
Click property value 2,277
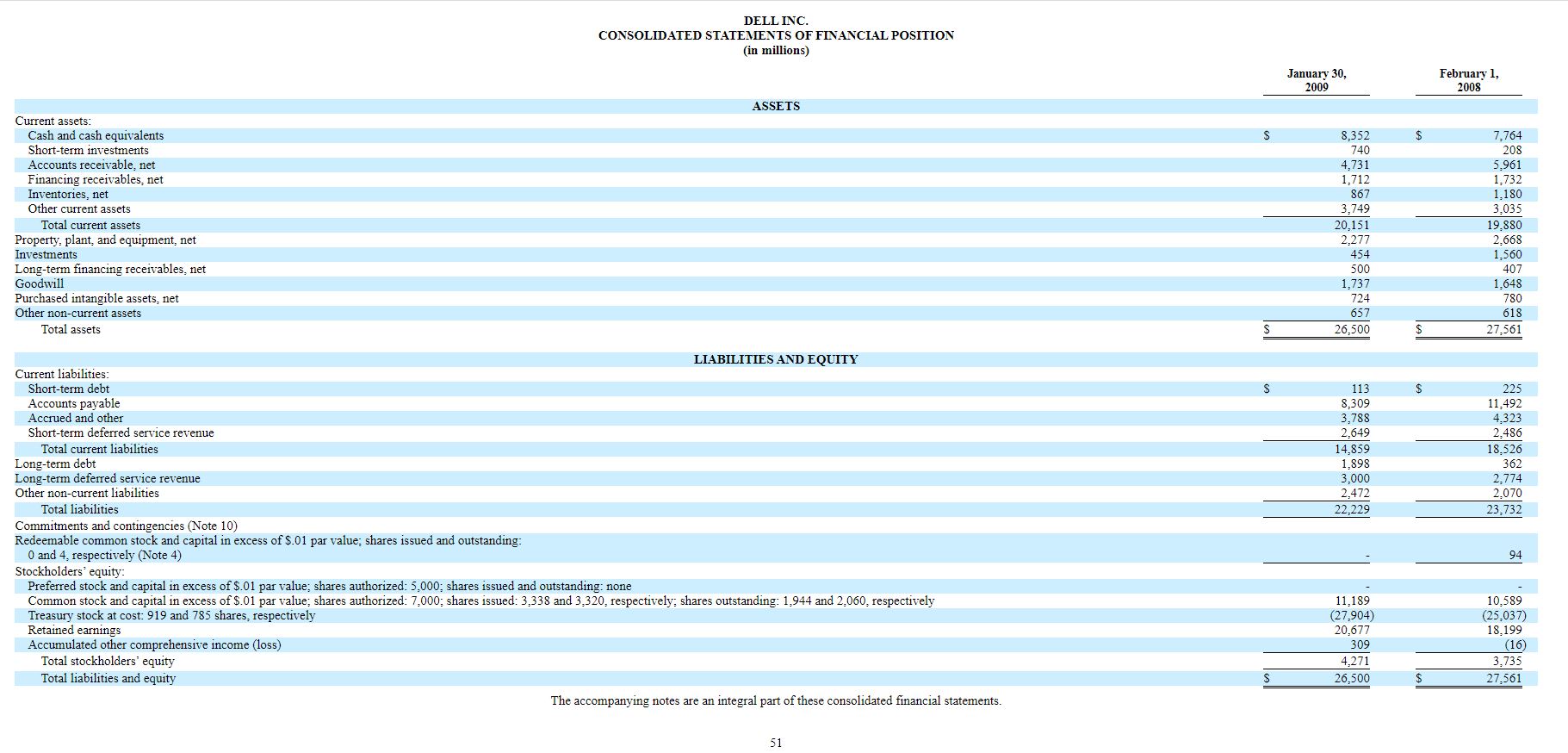pos(1355,240)
